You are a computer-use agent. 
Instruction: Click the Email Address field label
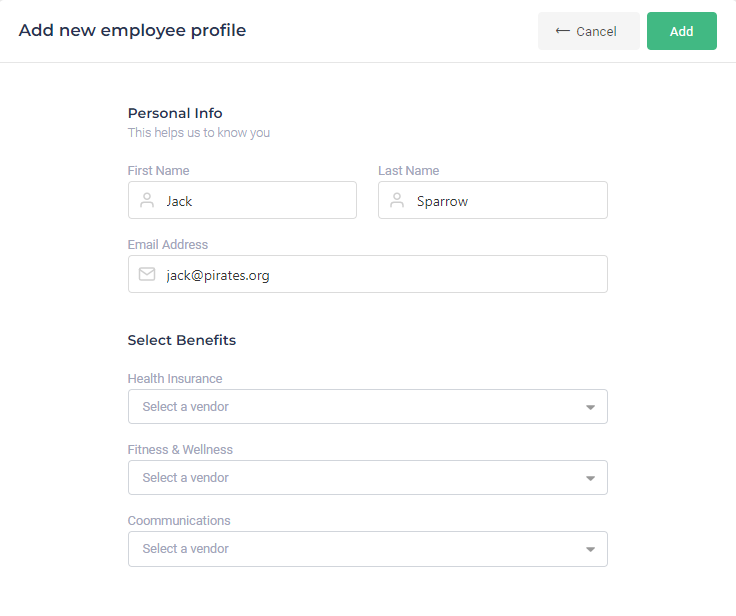[168, 244]
